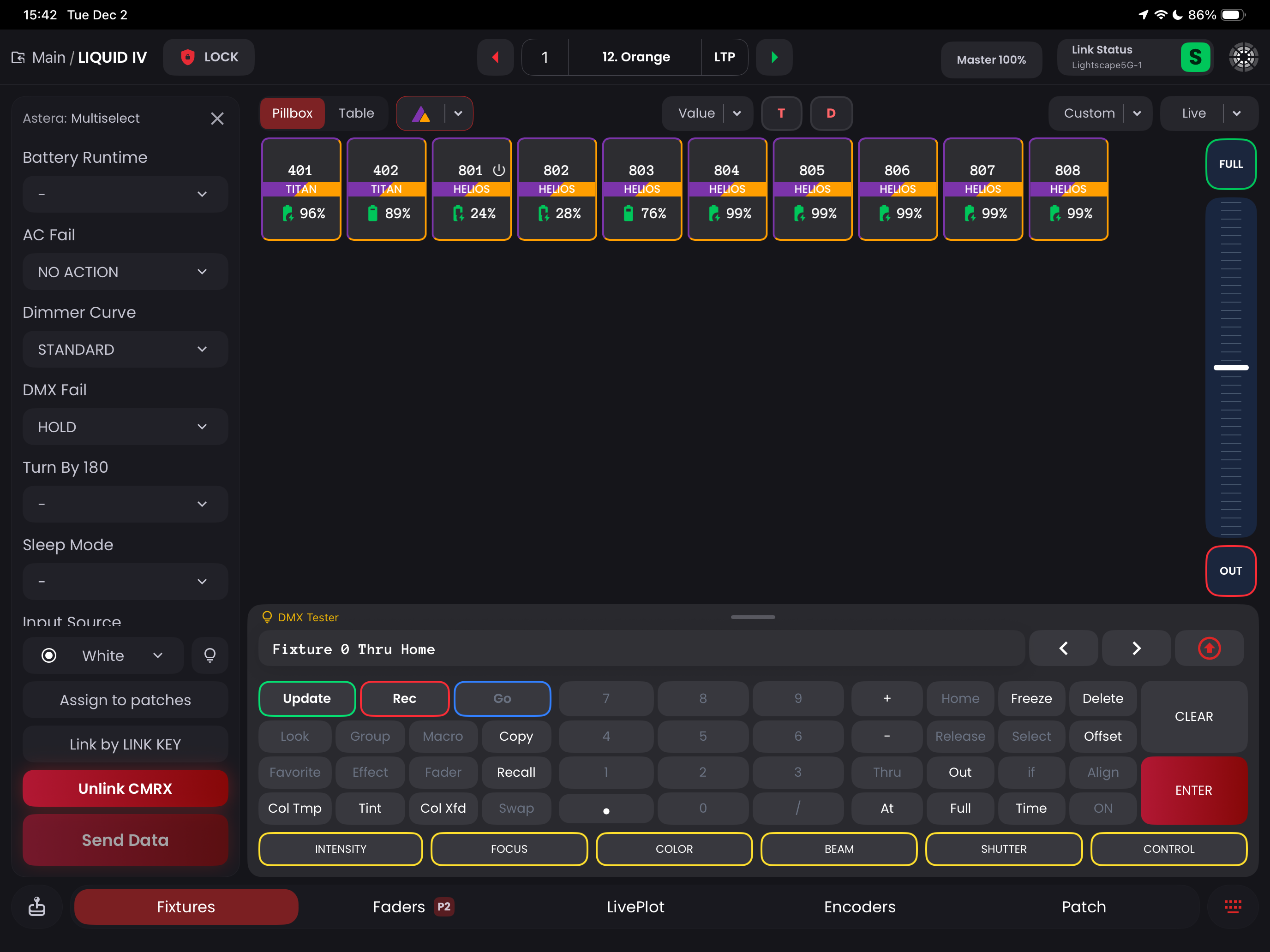Image resolution: width=1270 pixels, height=952 pixels.
Task: Tap the lightbulb icon beside White
Action: (210, 655)
